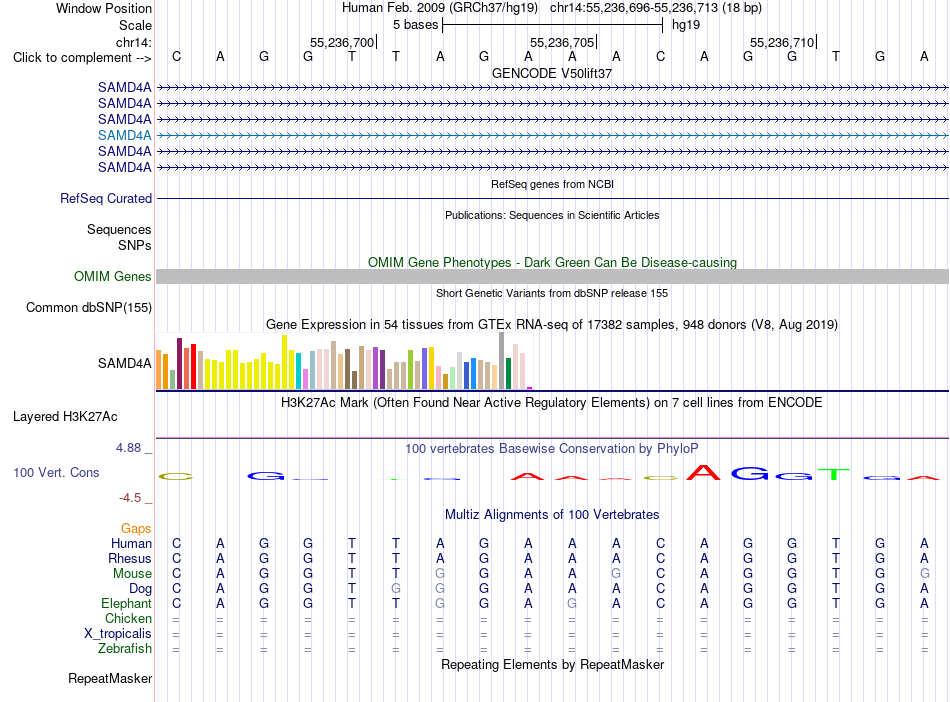
Task: Click the tallest yellow bar in the GTEx chart
Action: click(x=284, y=362)
